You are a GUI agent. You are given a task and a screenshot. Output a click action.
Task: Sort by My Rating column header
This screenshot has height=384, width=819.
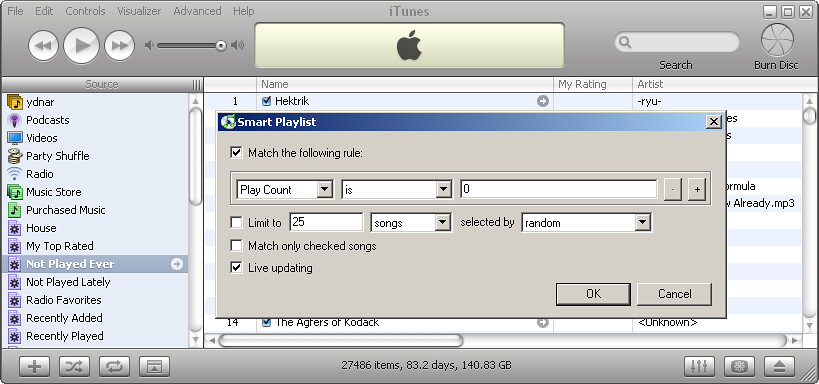(593, 84)
